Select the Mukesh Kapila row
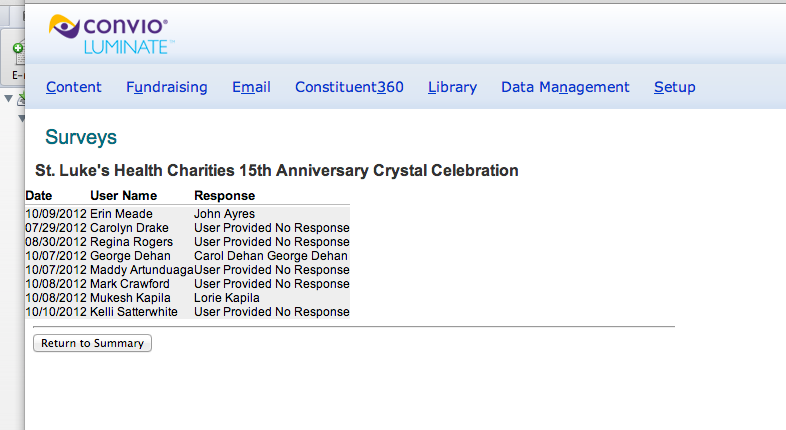Image resolution: width=786 pixels, height=430 pixels. tap(187, 298)
